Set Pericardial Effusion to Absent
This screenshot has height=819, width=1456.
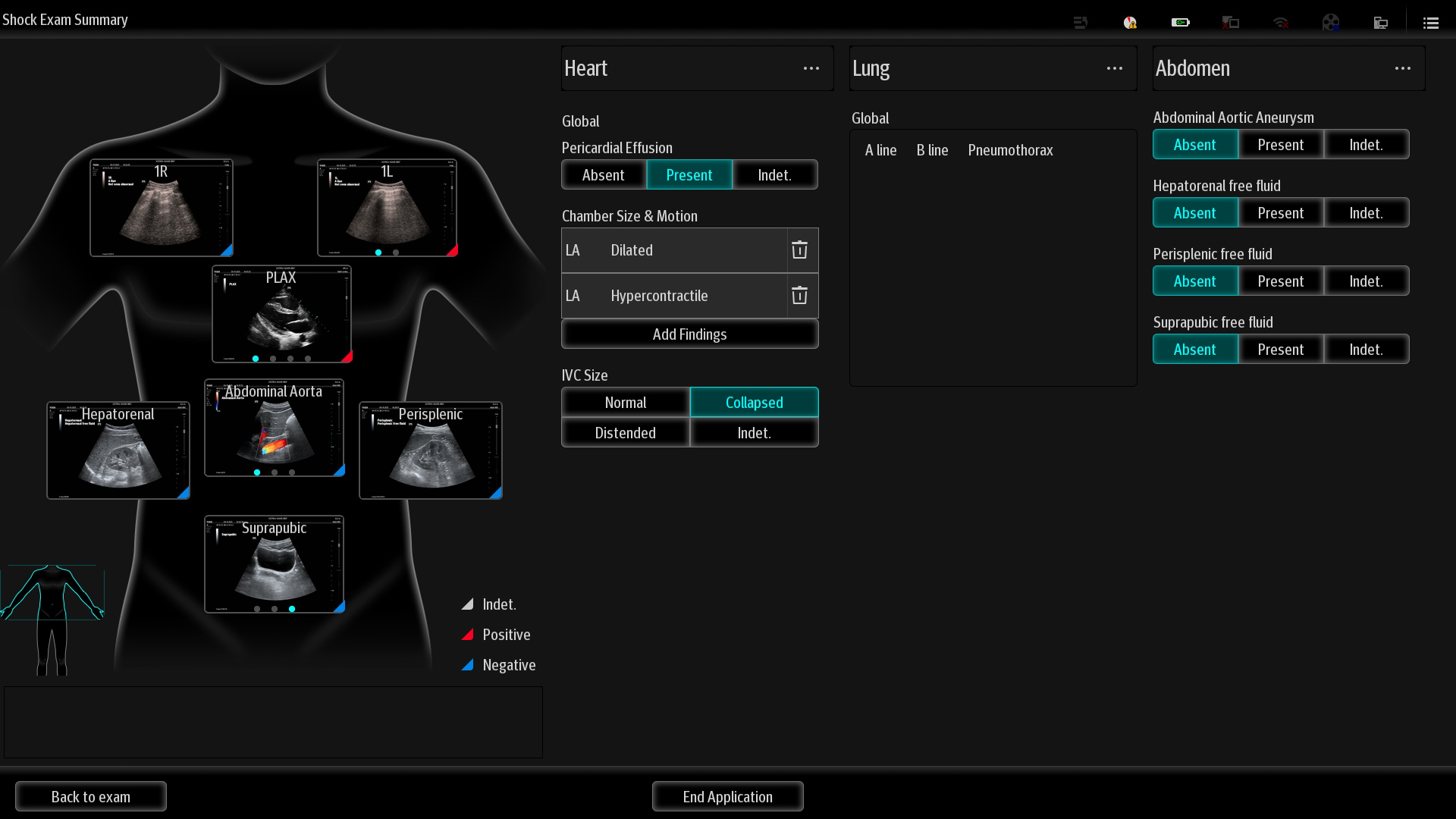click(604, 175)
